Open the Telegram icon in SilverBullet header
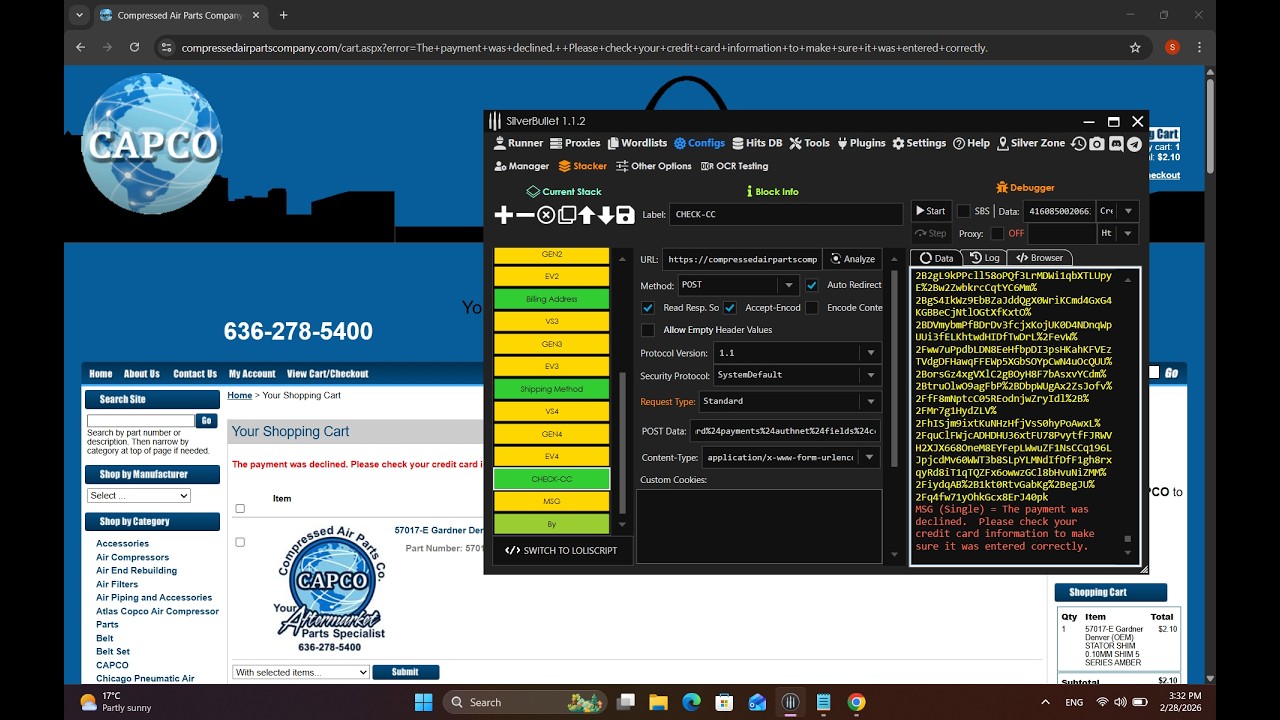This screenshot has width=1280, height=720. [1134, 144]
